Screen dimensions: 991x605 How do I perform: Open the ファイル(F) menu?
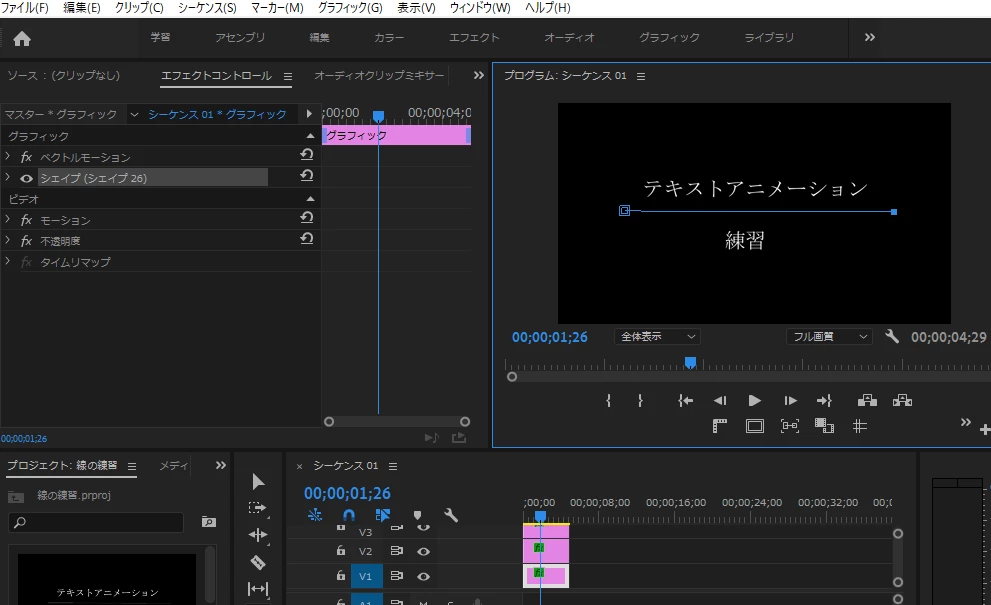click(x=25, y=8)
